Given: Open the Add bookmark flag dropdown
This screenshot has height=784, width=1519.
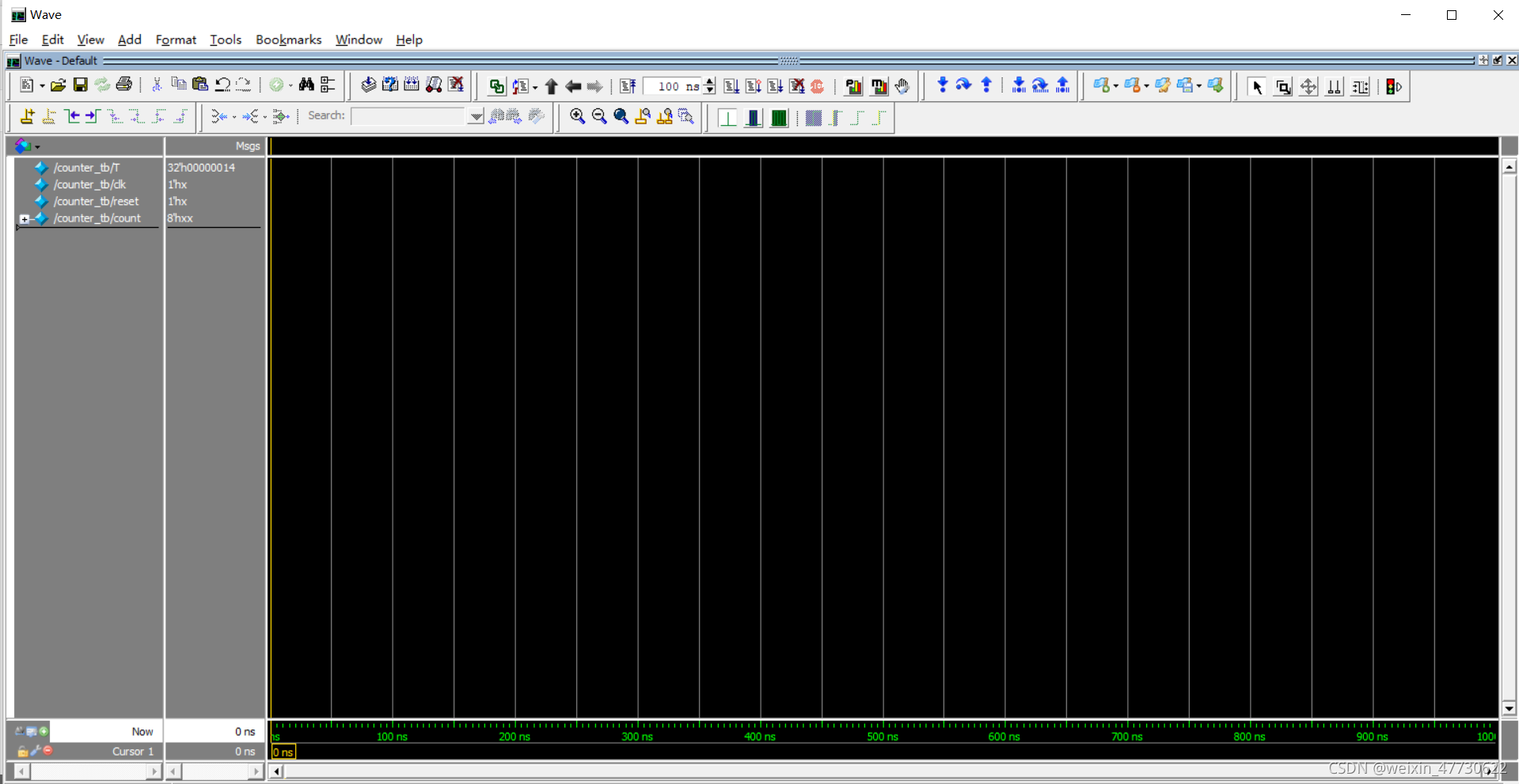Looking at the screenshot, I should [x=1116, y=85].
